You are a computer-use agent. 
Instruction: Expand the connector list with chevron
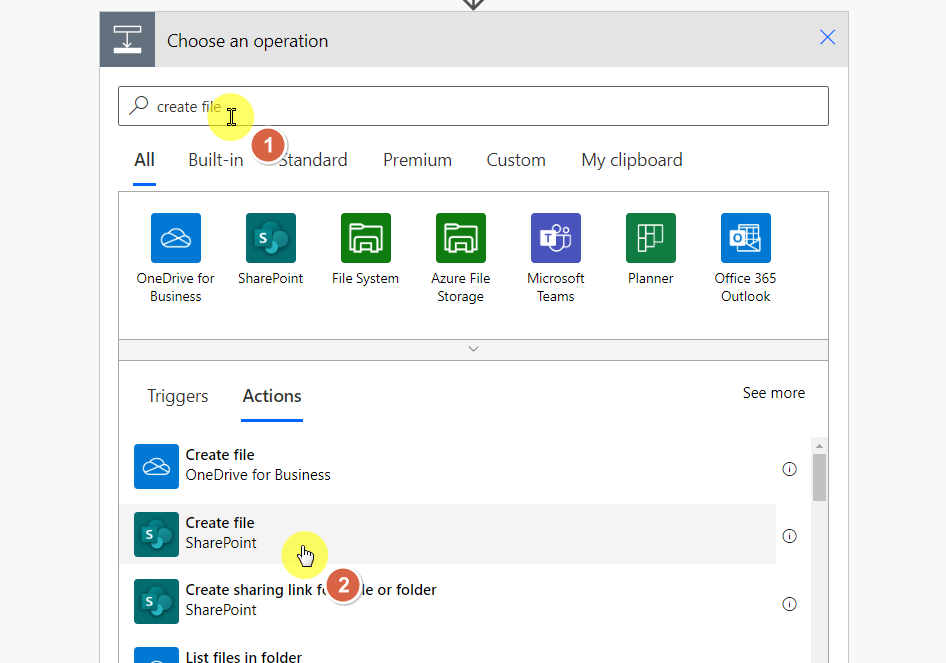(x=474, y=349)
